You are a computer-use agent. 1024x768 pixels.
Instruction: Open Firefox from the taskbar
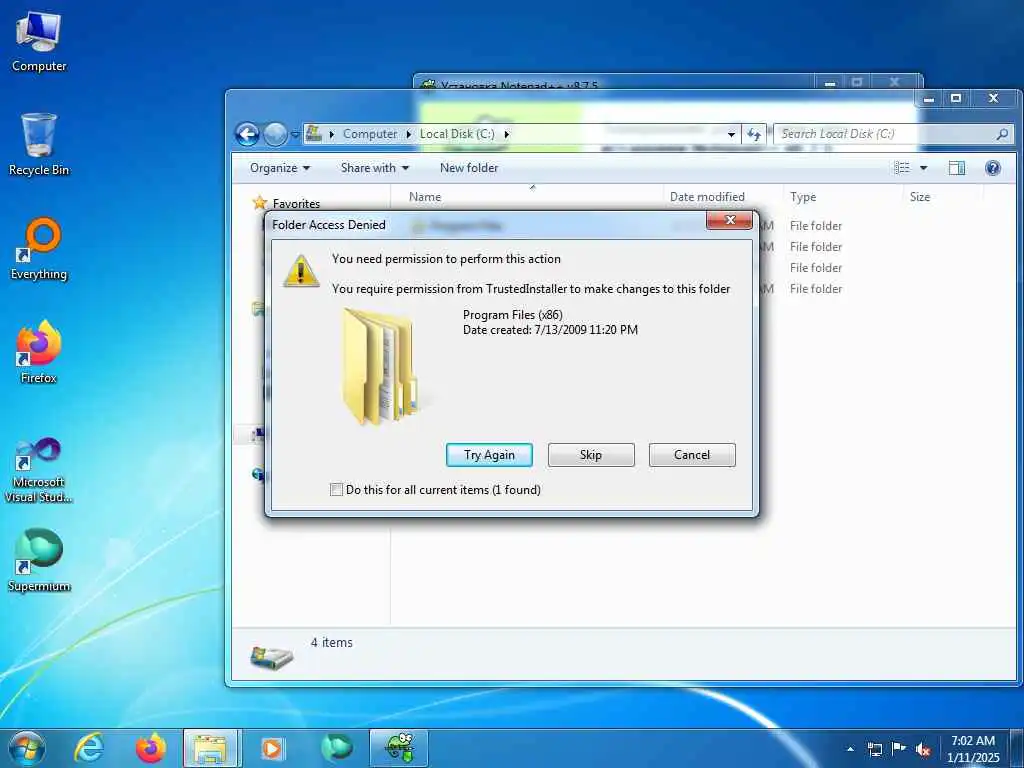150,748
